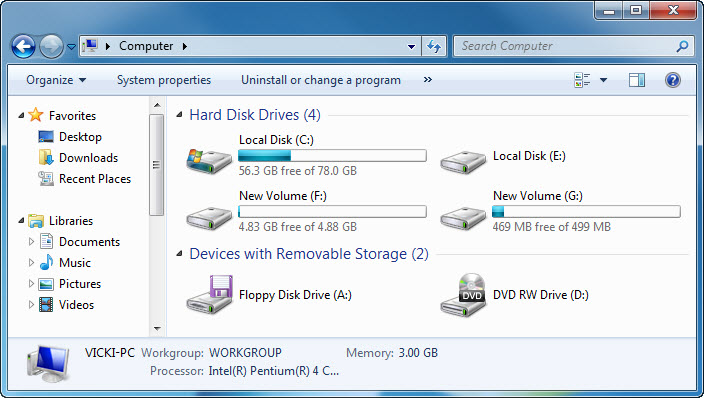Open Downloads under Favorites
Viewport: 704px width, 398px height.
pyautogui.click(x=88, y=158)
